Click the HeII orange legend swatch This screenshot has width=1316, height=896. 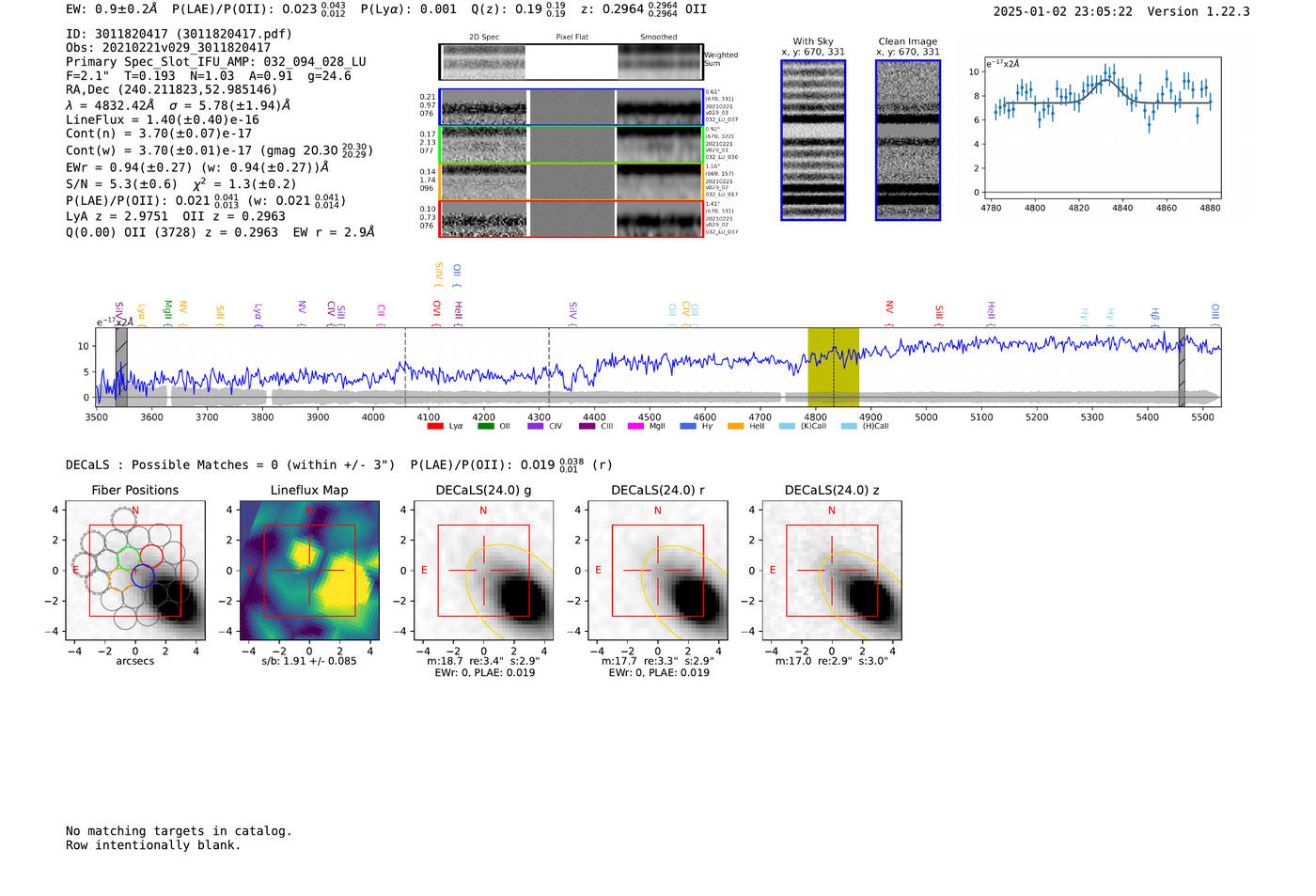coord(735,426)
